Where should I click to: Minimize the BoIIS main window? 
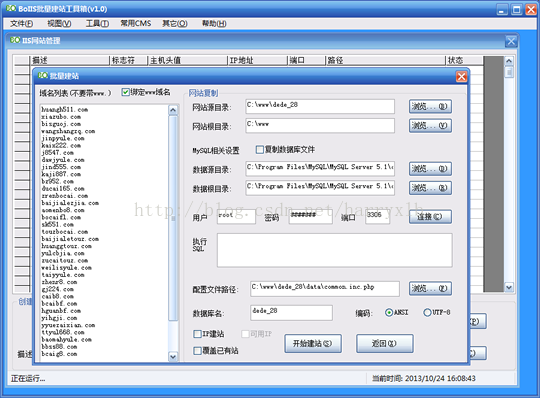(502, 9)
